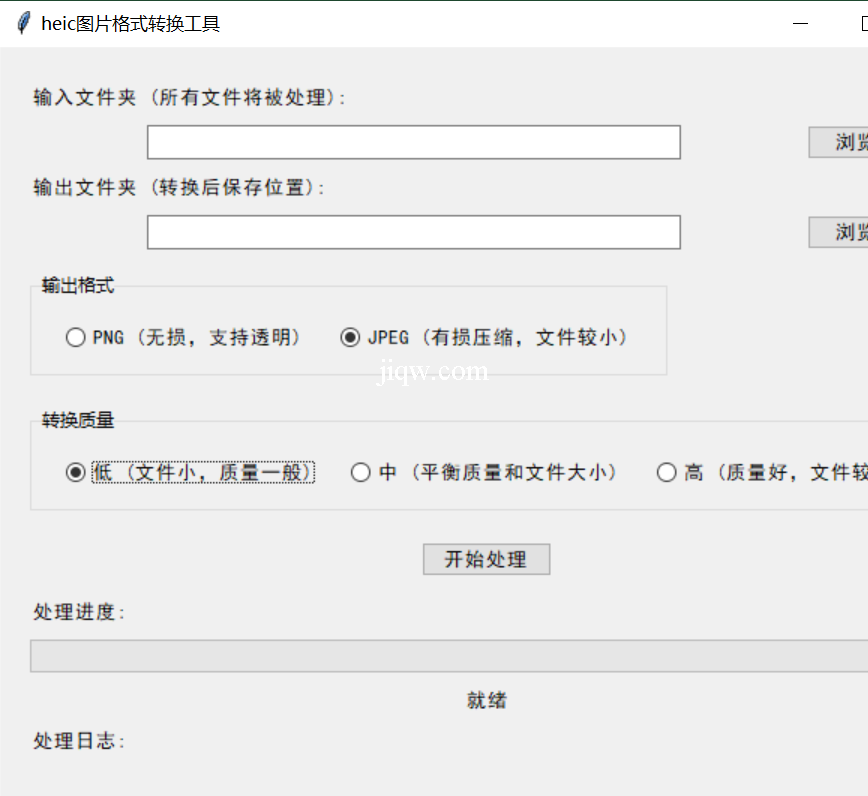This screenshot has height=796, width=868.
Task: Minimize the heic converter window
Action: point(800,24)
